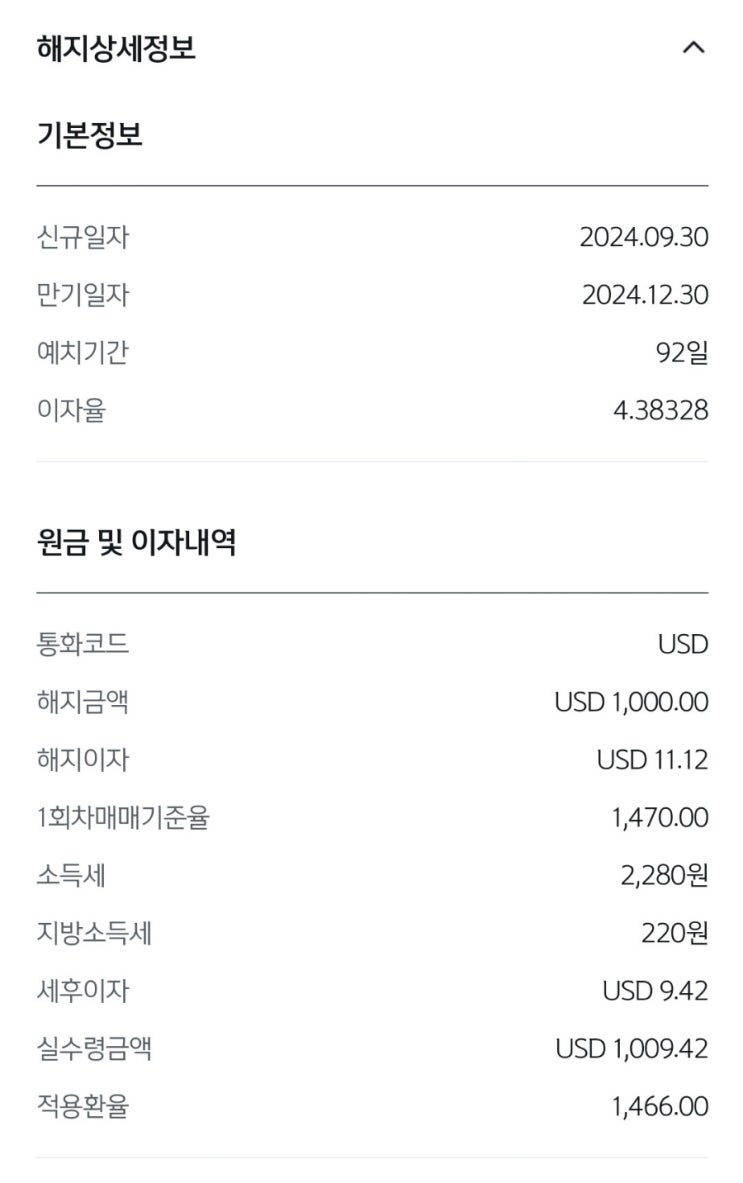743x1183 pixels.
Task: Click the 1,470.00 base rate value
Action: click(660, 818)
